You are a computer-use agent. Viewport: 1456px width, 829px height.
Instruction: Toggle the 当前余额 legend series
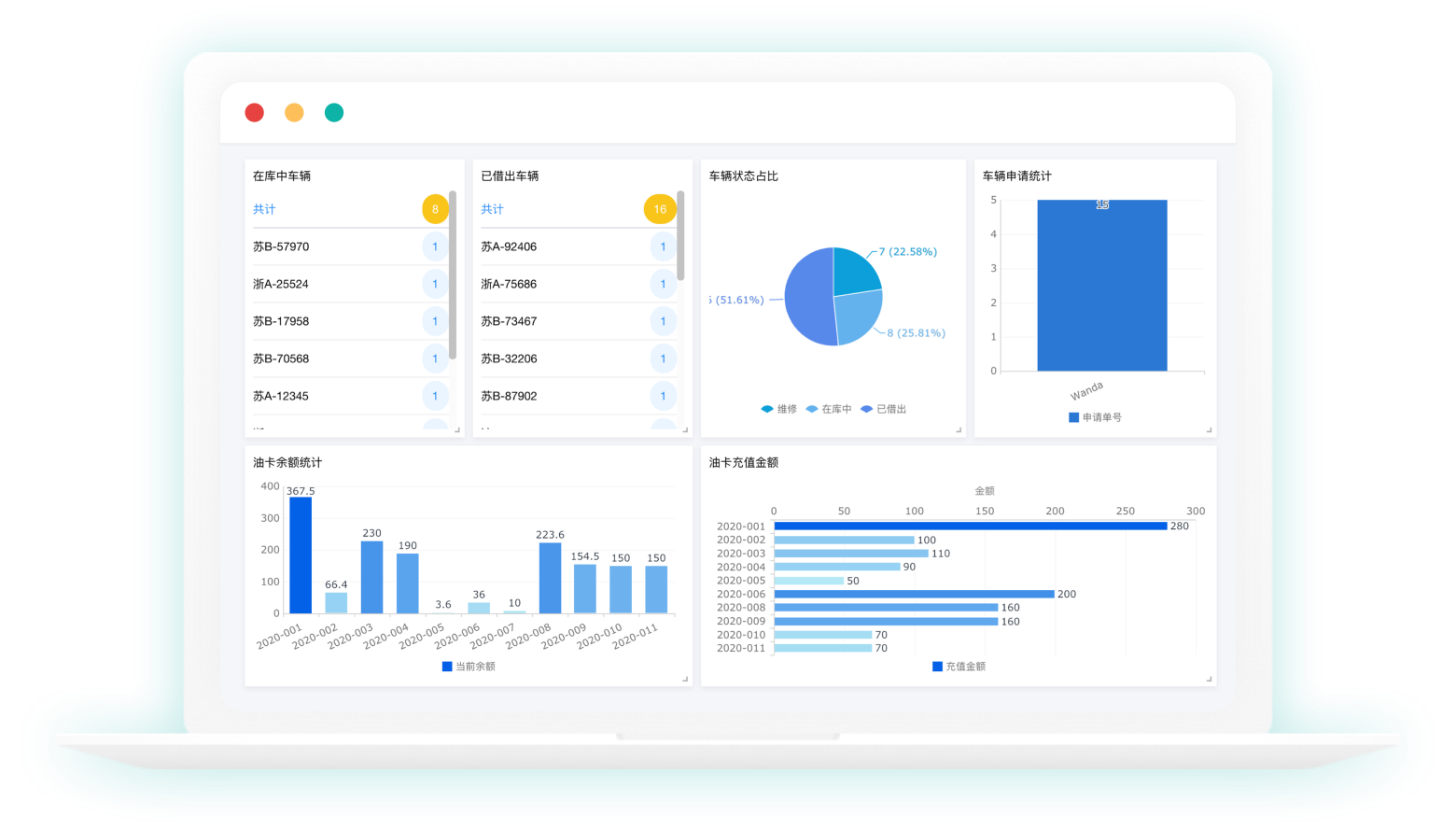click(x=469, y=667)
